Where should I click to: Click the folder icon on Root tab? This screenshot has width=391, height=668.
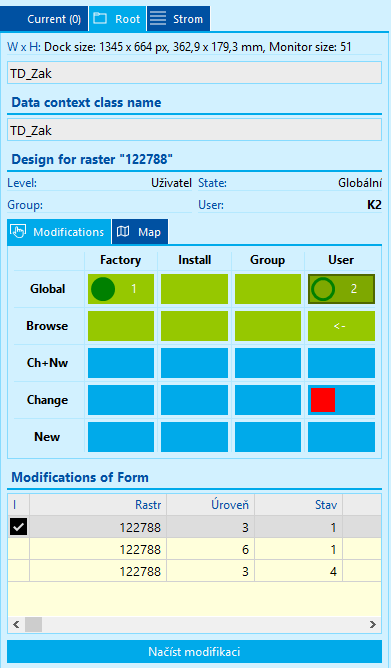tap(100, 19)
